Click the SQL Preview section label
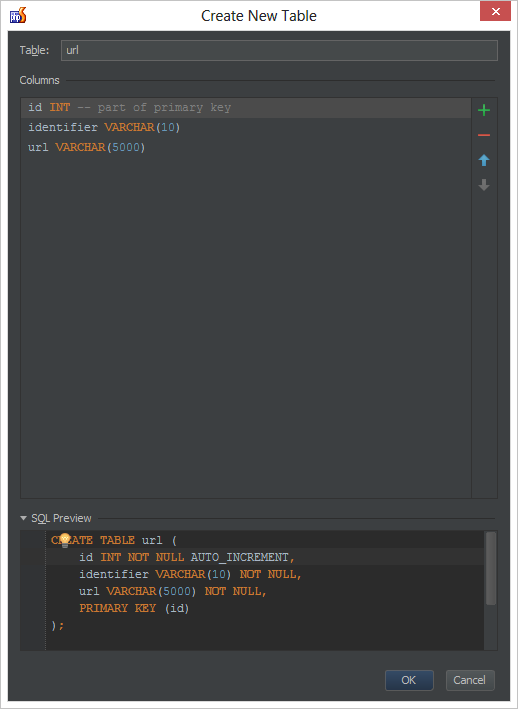This screenshot has width=518, height=709. coord(61,518)
